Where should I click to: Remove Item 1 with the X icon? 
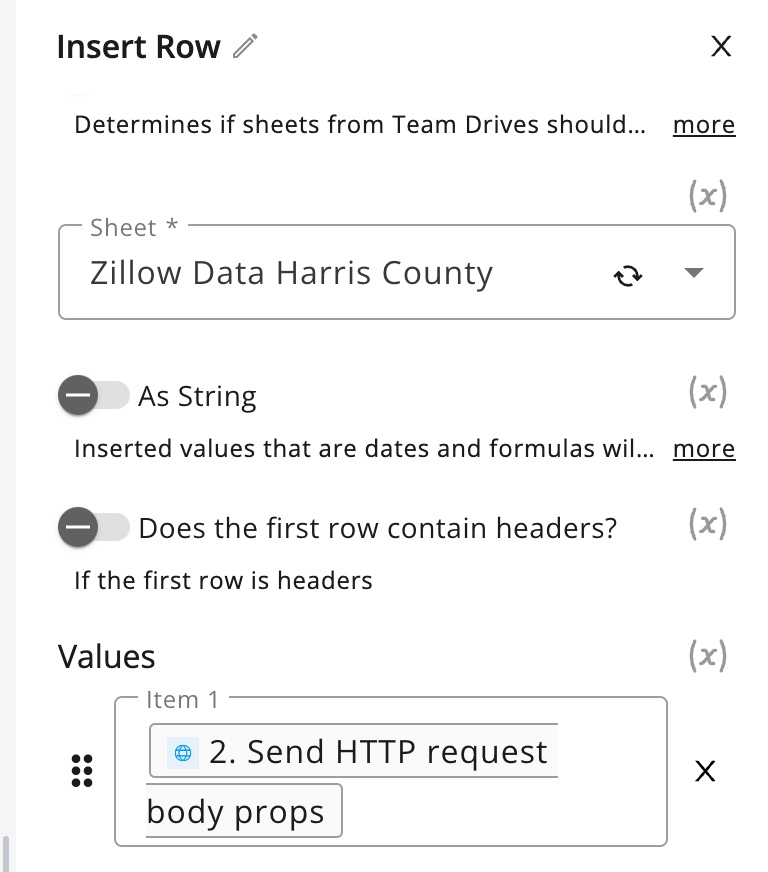click(x=705, y=771)
